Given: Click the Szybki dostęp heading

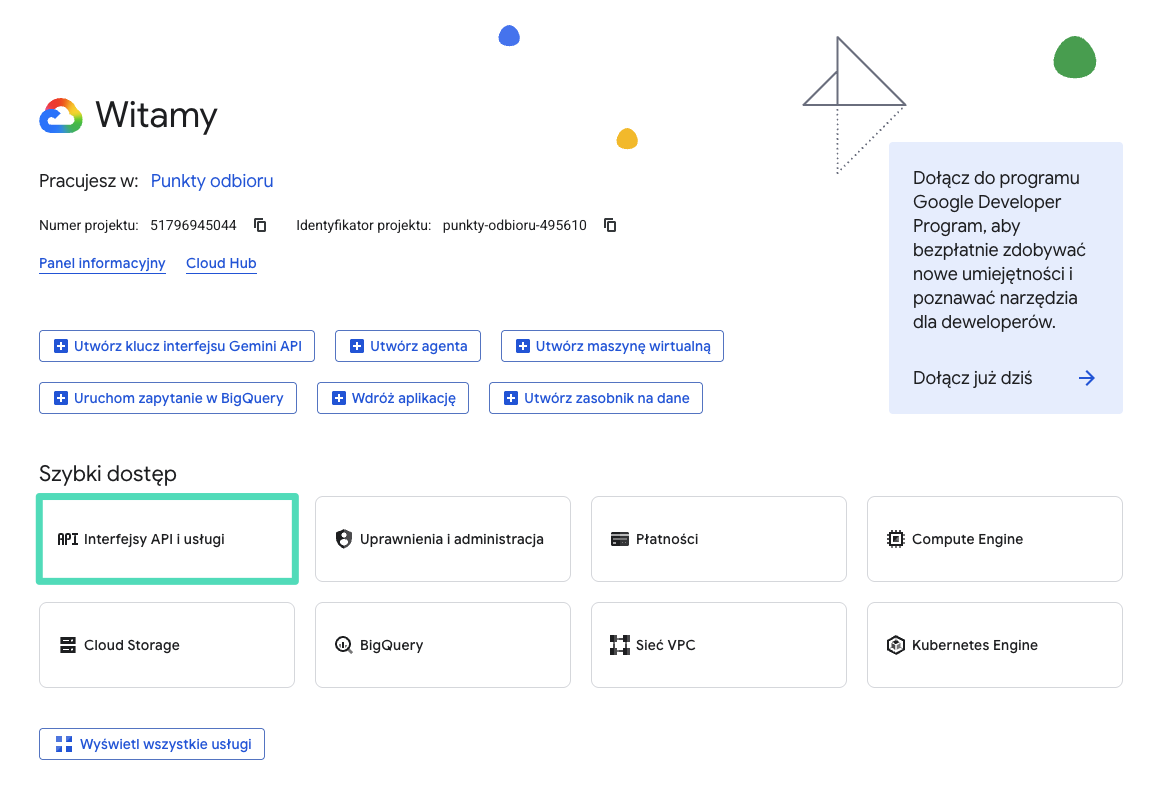Looking at the screenshot, I should pos(108,474).
